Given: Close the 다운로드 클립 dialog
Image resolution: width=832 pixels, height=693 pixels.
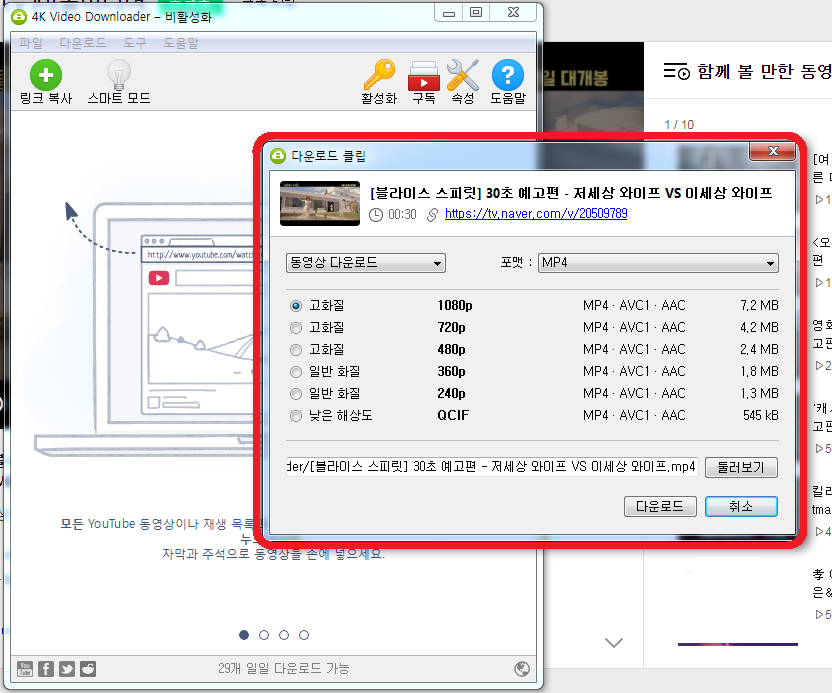Looking at the screenshot, I should [773, 151].
